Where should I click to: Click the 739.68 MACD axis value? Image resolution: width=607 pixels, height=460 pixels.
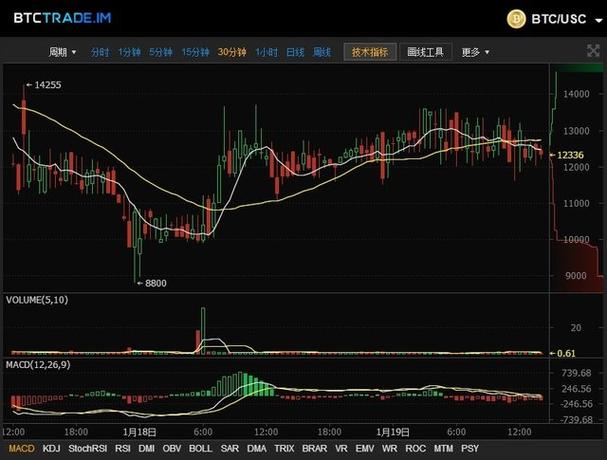[x=576, y=373]
